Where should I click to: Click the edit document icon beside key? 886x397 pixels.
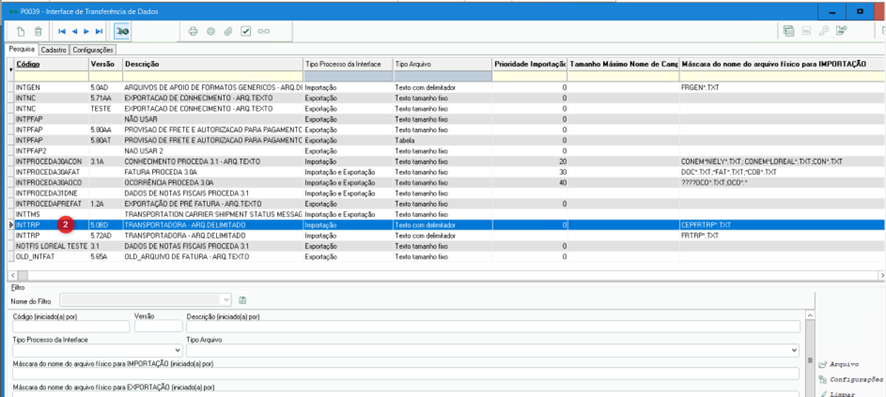(x=842, y=31)
